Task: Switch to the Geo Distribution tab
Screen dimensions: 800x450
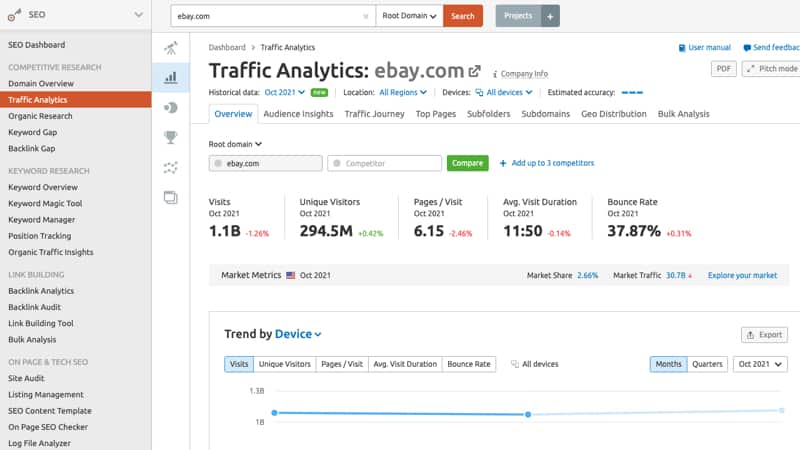Action: point(614,114)
